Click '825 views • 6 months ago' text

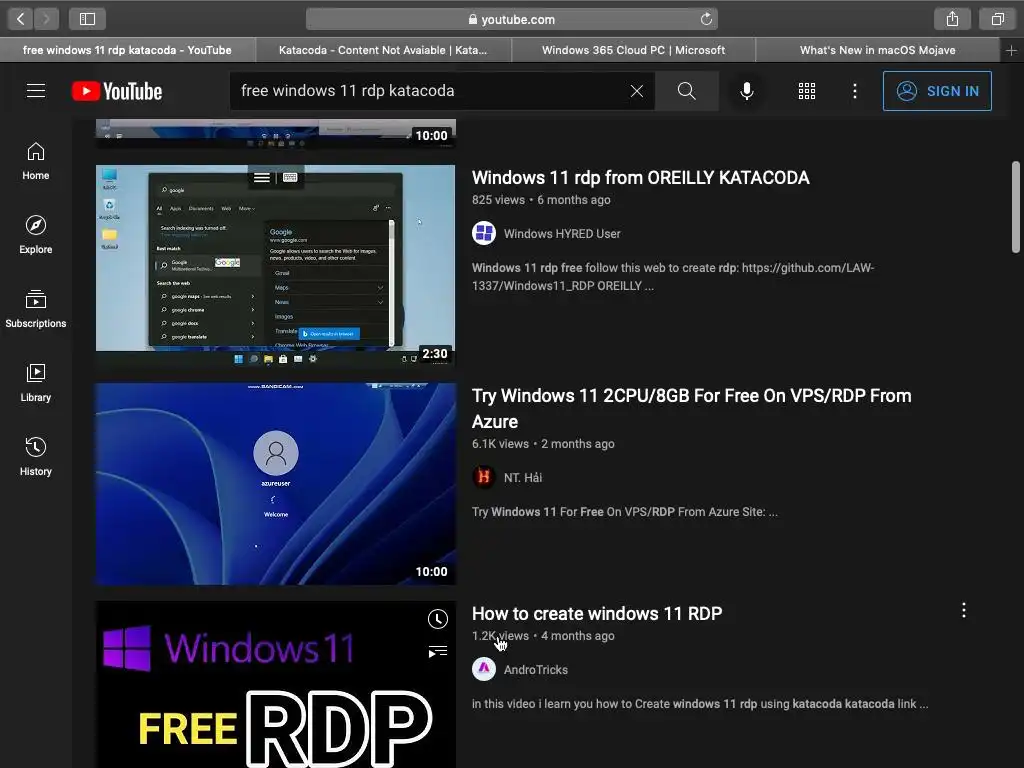(541, 200)
